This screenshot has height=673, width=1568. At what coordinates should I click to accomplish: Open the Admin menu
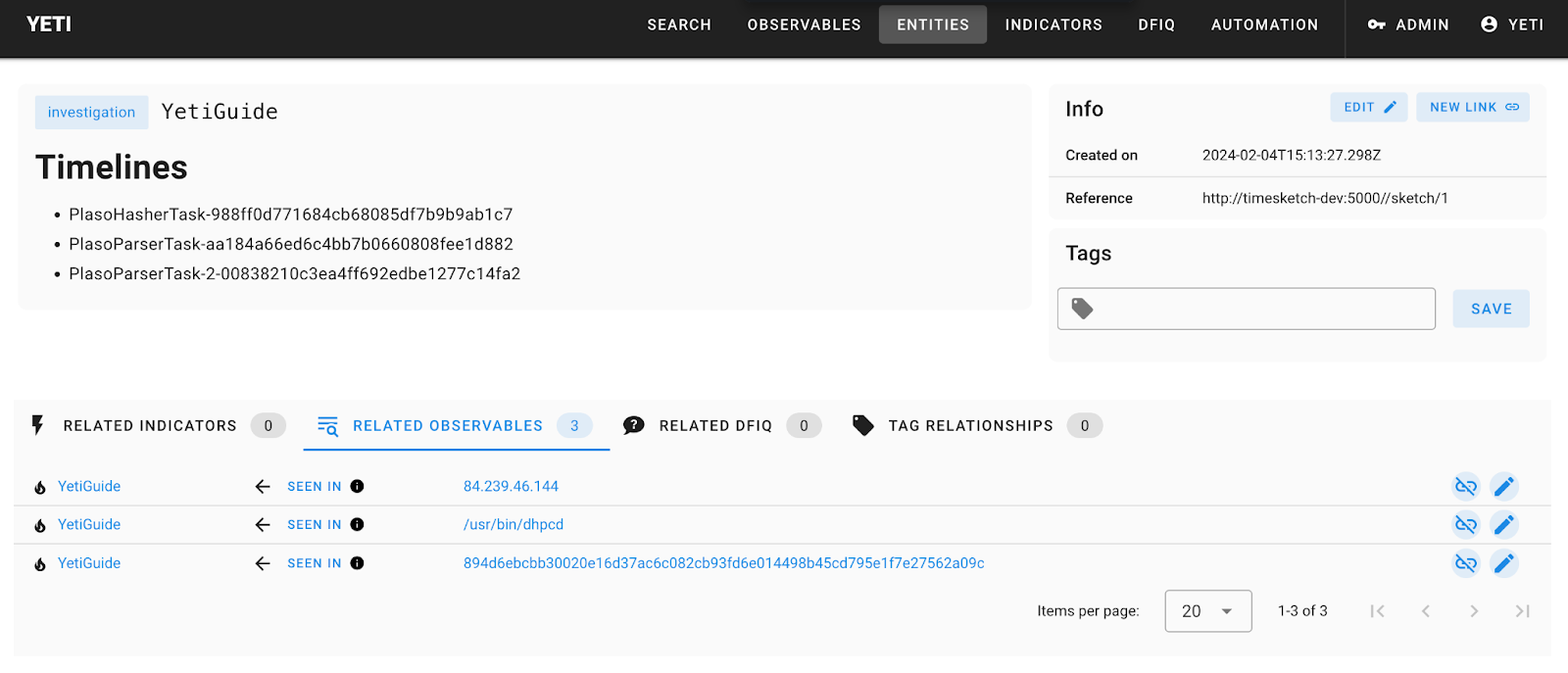[1408, 24]
